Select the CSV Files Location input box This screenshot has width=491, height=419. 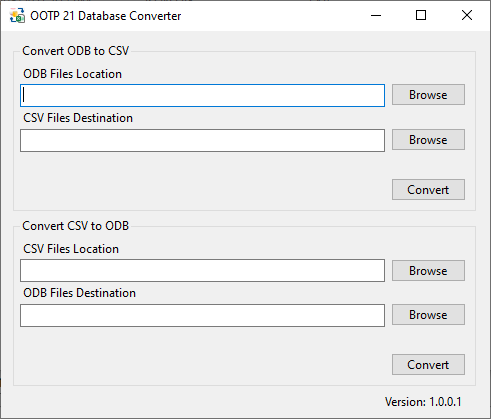tap(202, 271)
